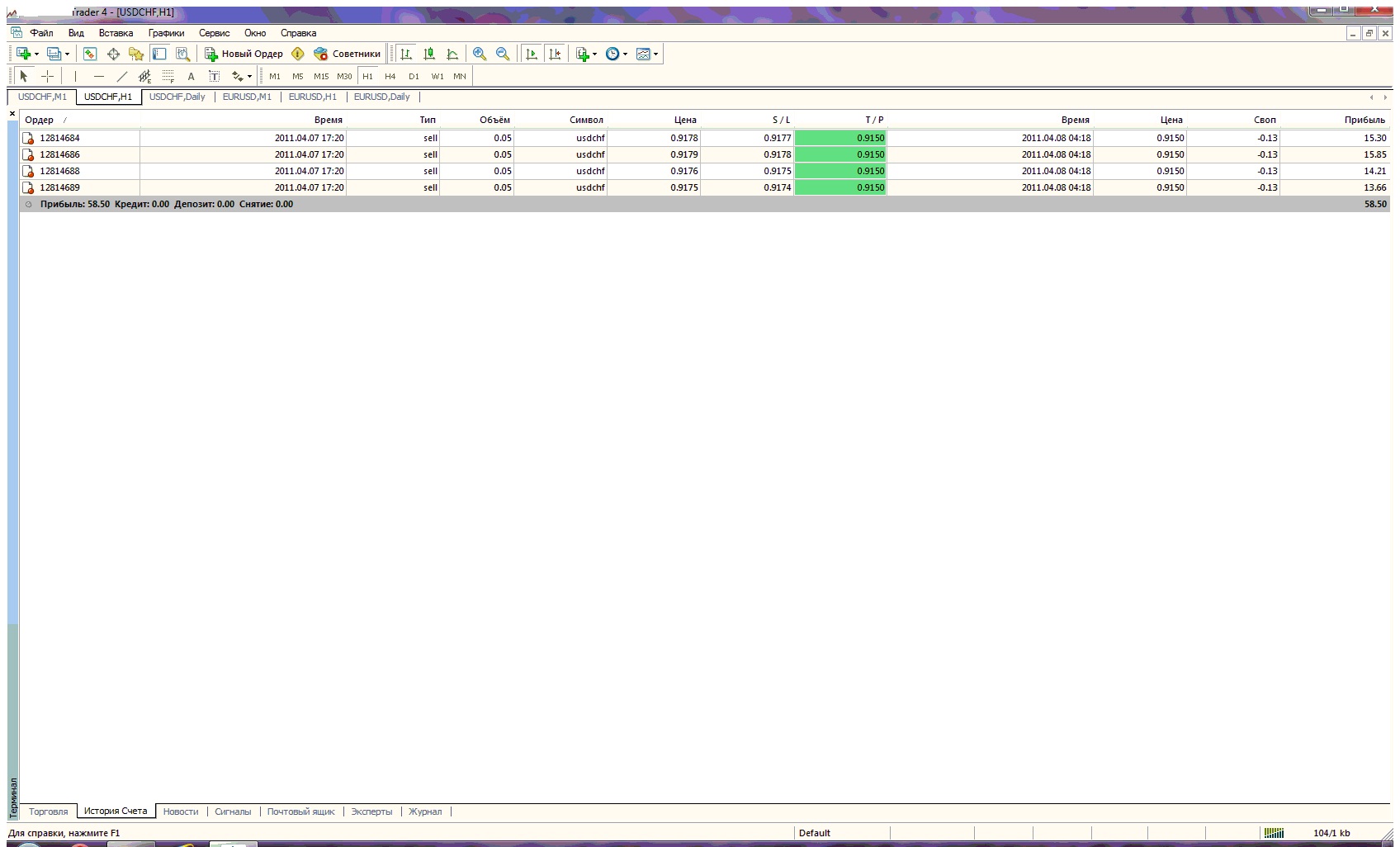The height and width of the screenshot is (847, 1400).
Task: Select order row 12814684
Action: (704, 138)
